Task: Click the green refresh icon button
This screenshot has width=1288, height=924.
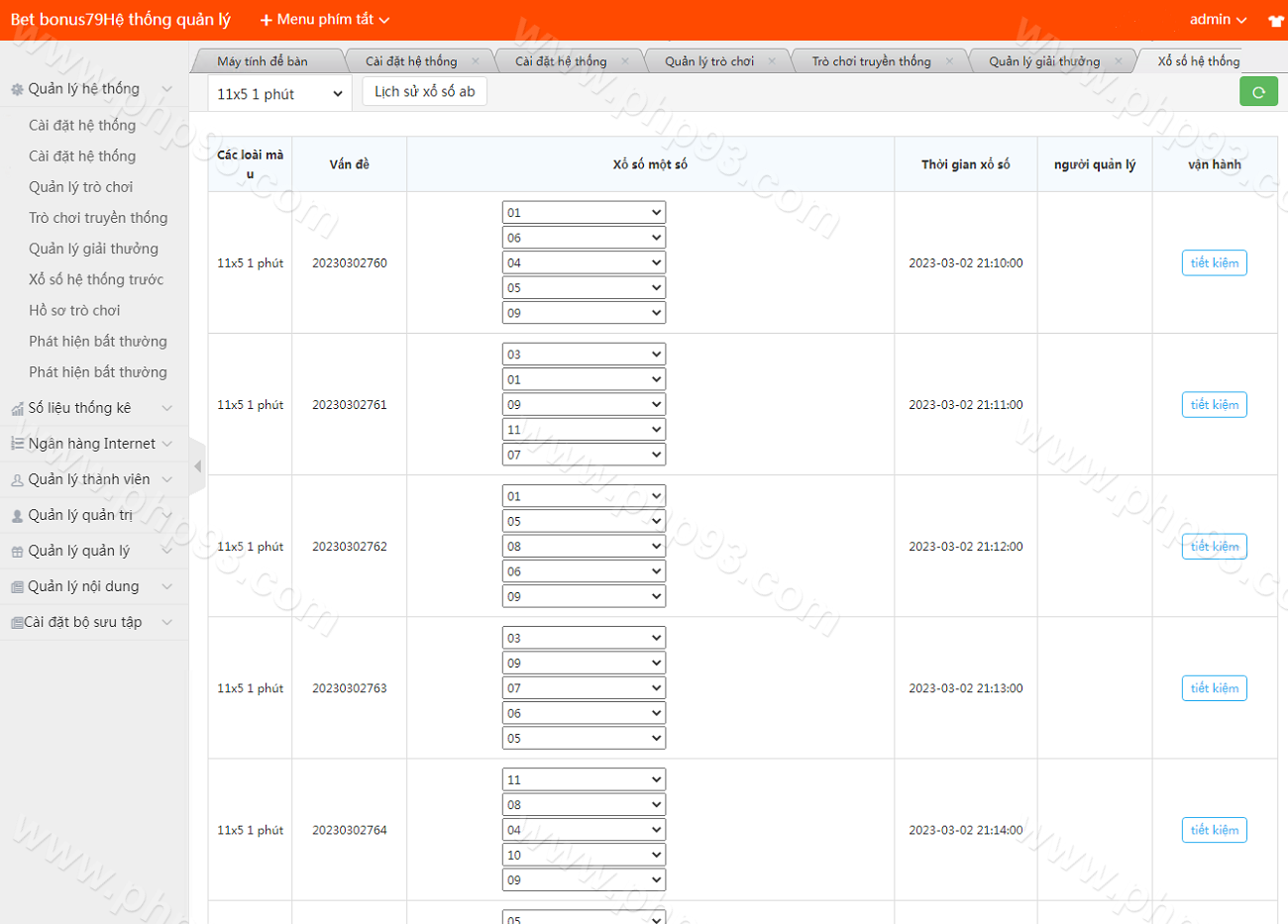Action: [x=1258, y=92]
